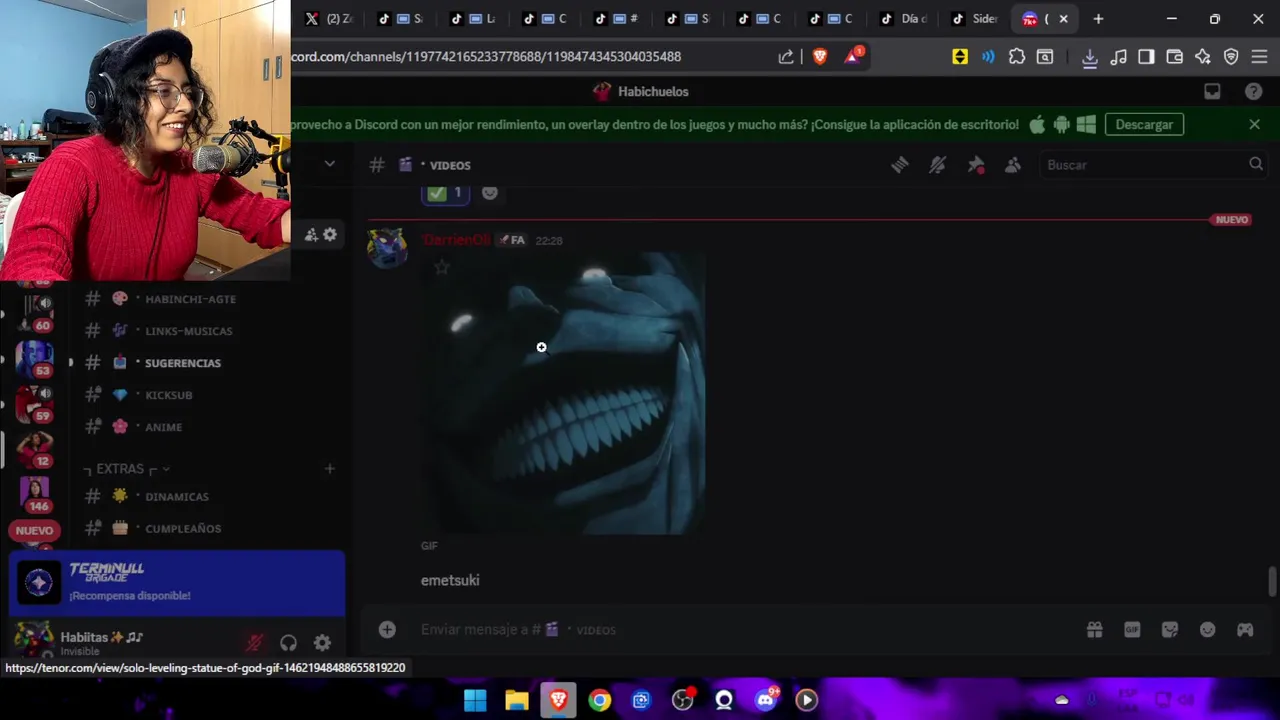
Task: Open a new browser tab
Action: pyautogui.click(x=1098, y=19)
